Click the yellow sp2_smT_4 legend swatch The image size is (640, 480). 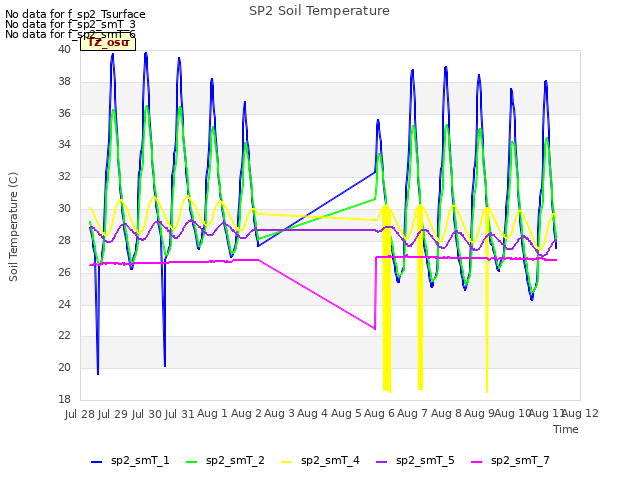(287, 462)
